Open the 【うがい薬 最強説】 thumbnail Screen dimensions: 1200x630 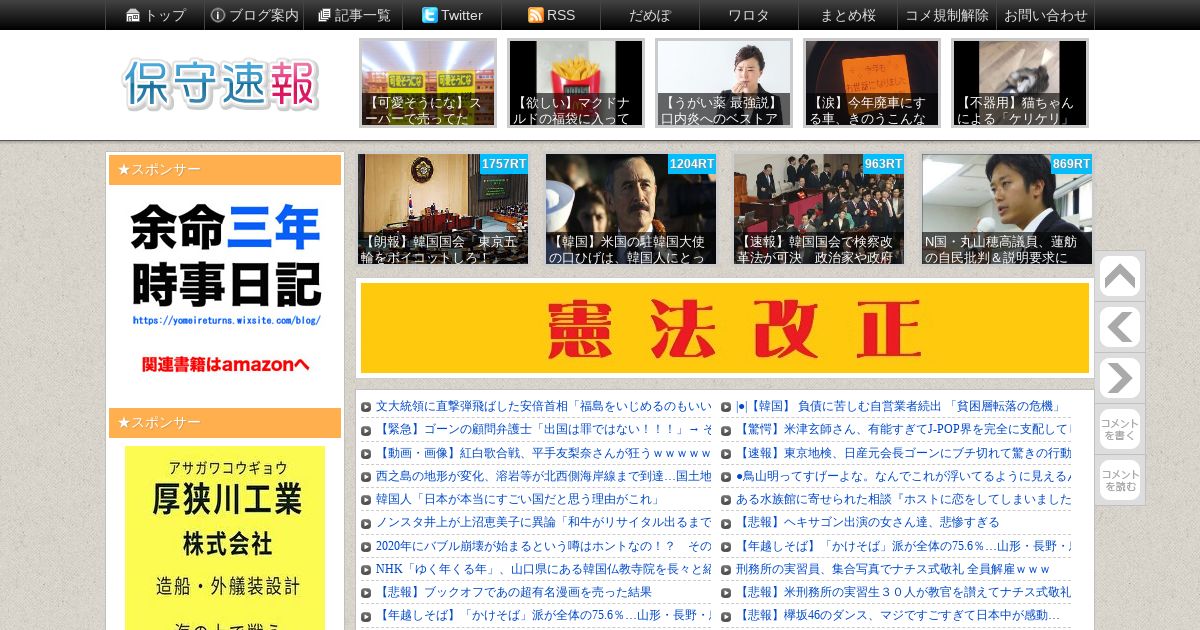pyautogui.click(x=724, y=83)
